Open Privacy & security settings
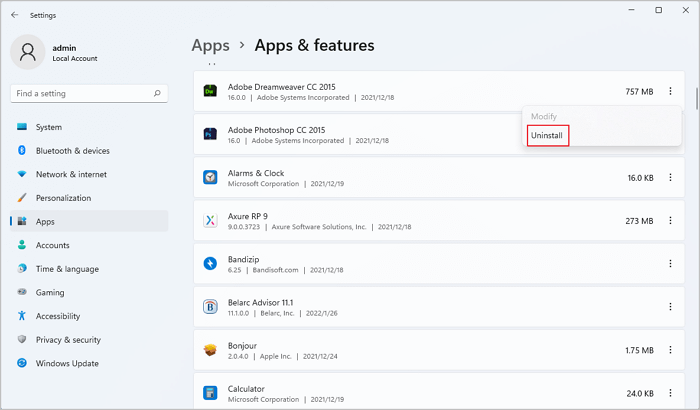Screen dimensions: 700x410 [x=68, y=340]
